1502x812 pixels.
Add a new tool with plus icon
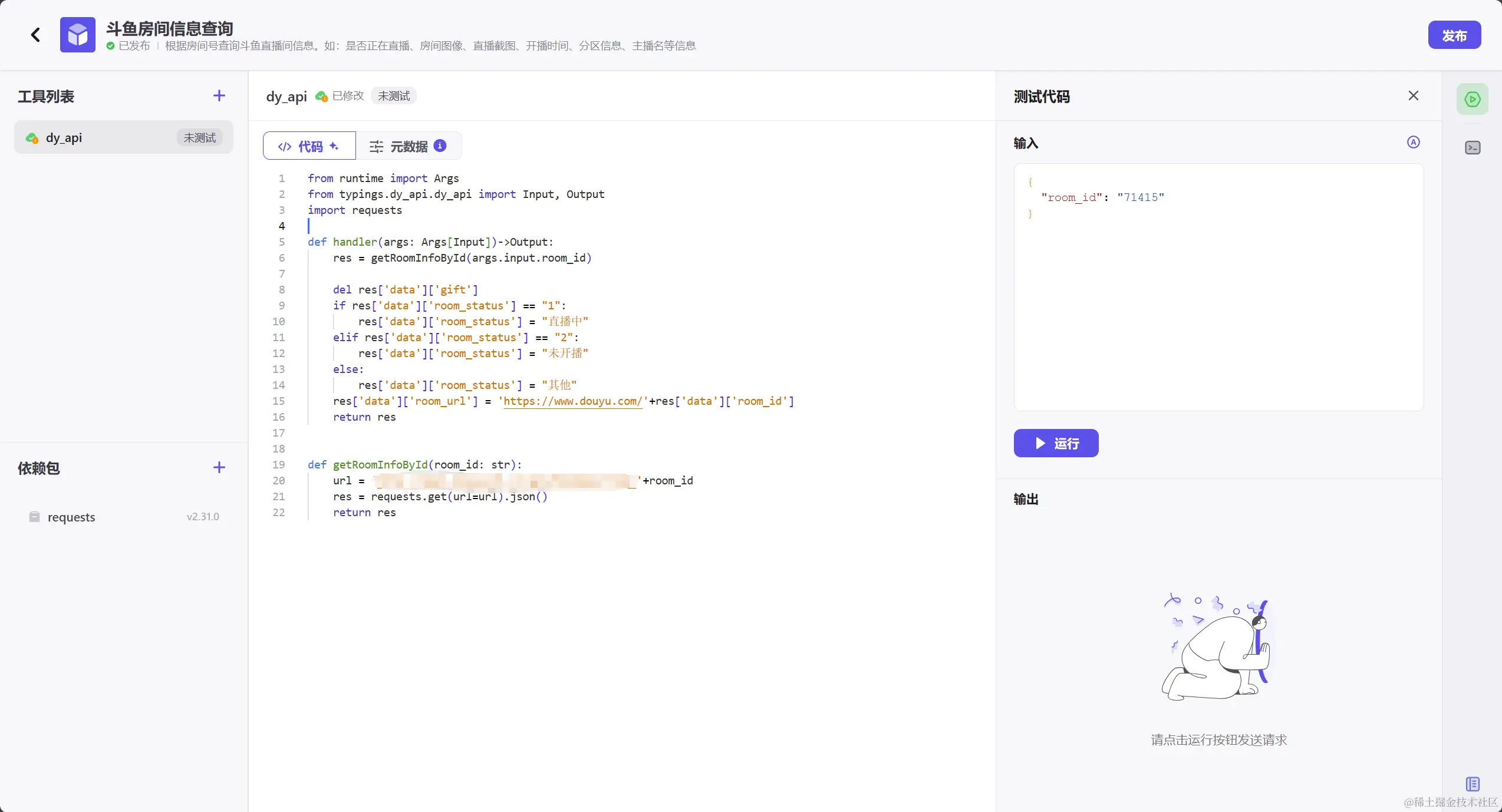pyautogui.click(x=219, y=95)
